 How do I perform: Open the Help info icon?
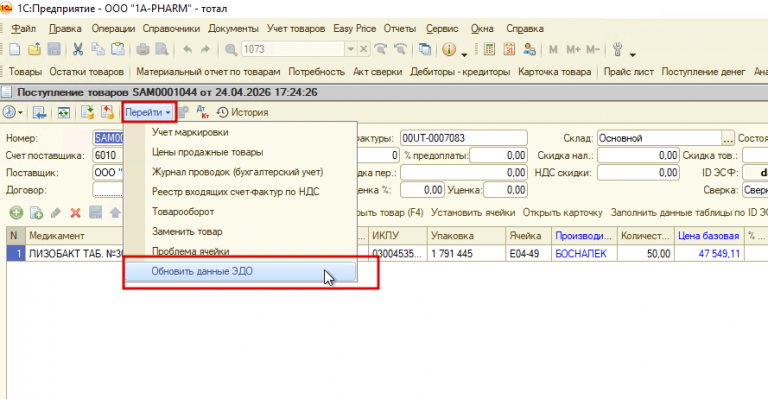point(449,49)
